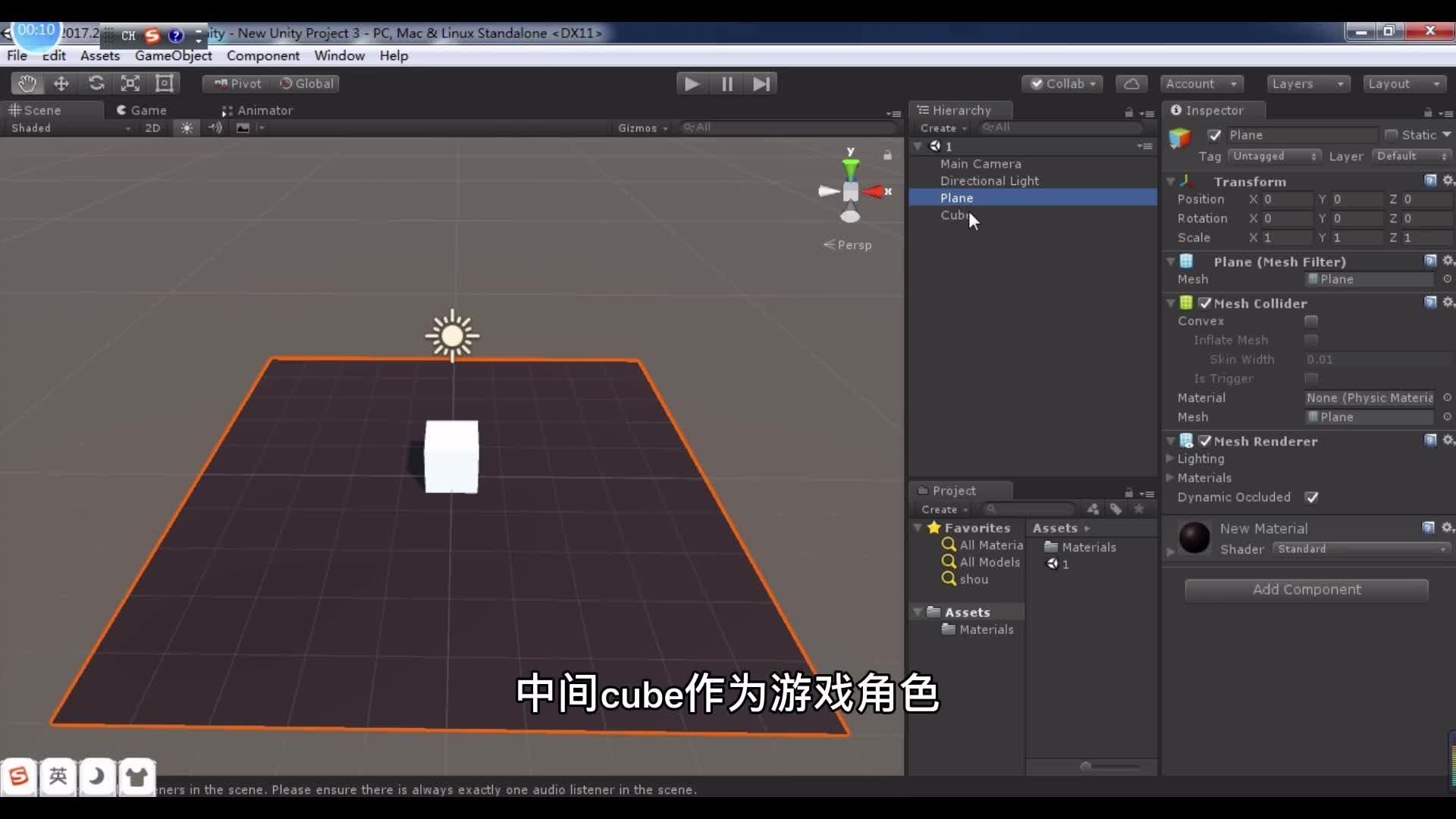This screenshot has height=819, width=1456.
Task: Select the Hand tool in toolbar
Action: [27, 83]
